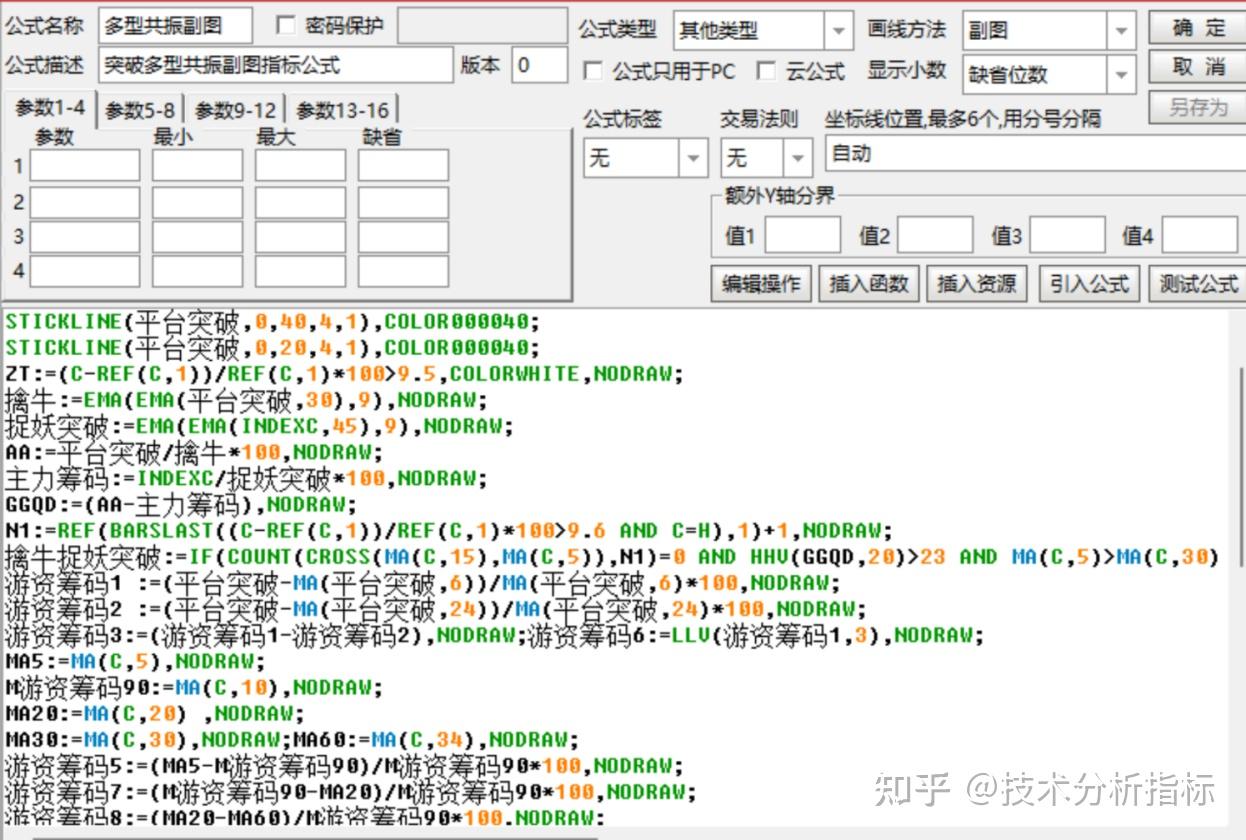1246x840 pixels.
Task: Open the 公式类型 dropdown showing 其他类型
Action: (x=840, y=30)
